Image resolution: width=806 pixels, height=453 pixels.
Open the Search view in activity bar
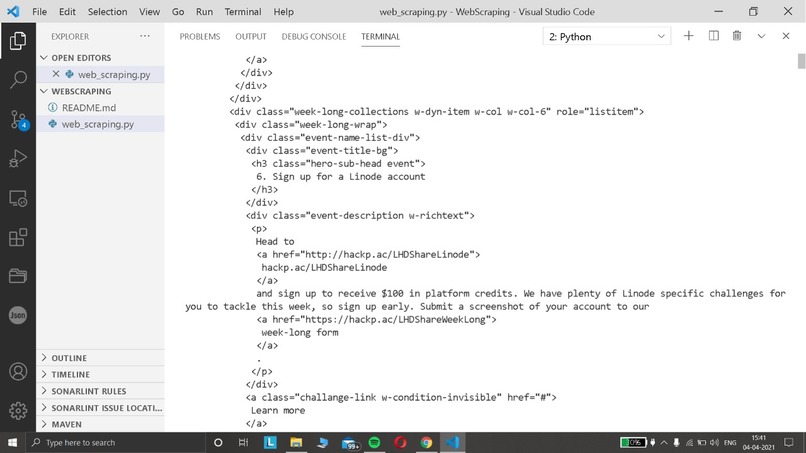[x=18, y=80]
